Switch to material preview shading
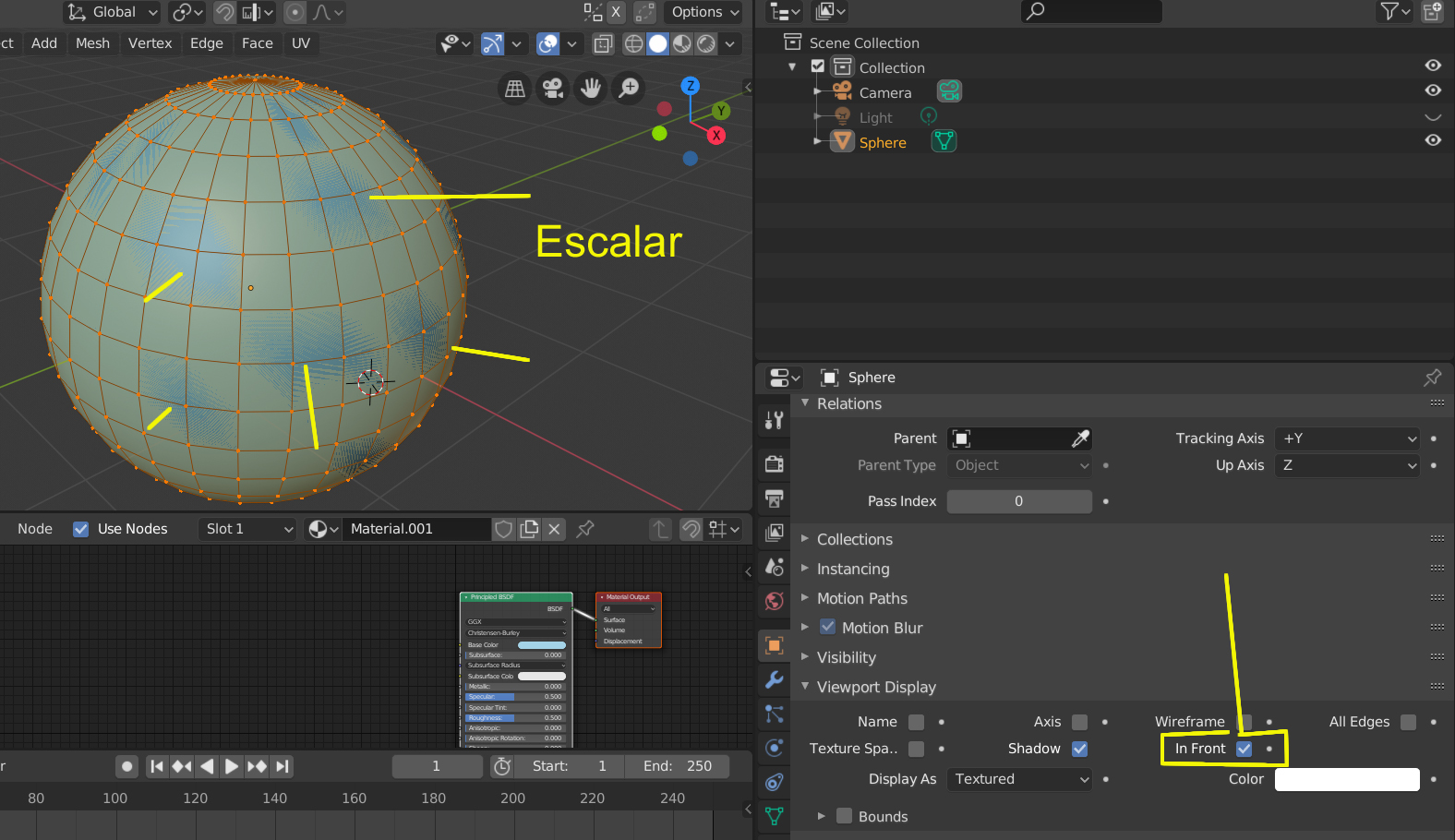1455x840 pixels. click(x=682, y=43)
